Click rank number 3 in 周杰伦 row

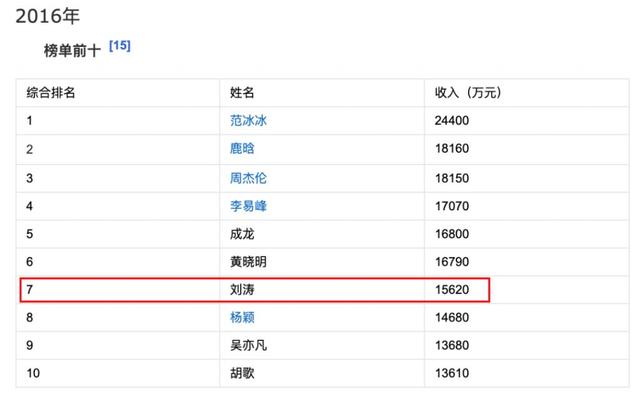[x=29, y=178]
